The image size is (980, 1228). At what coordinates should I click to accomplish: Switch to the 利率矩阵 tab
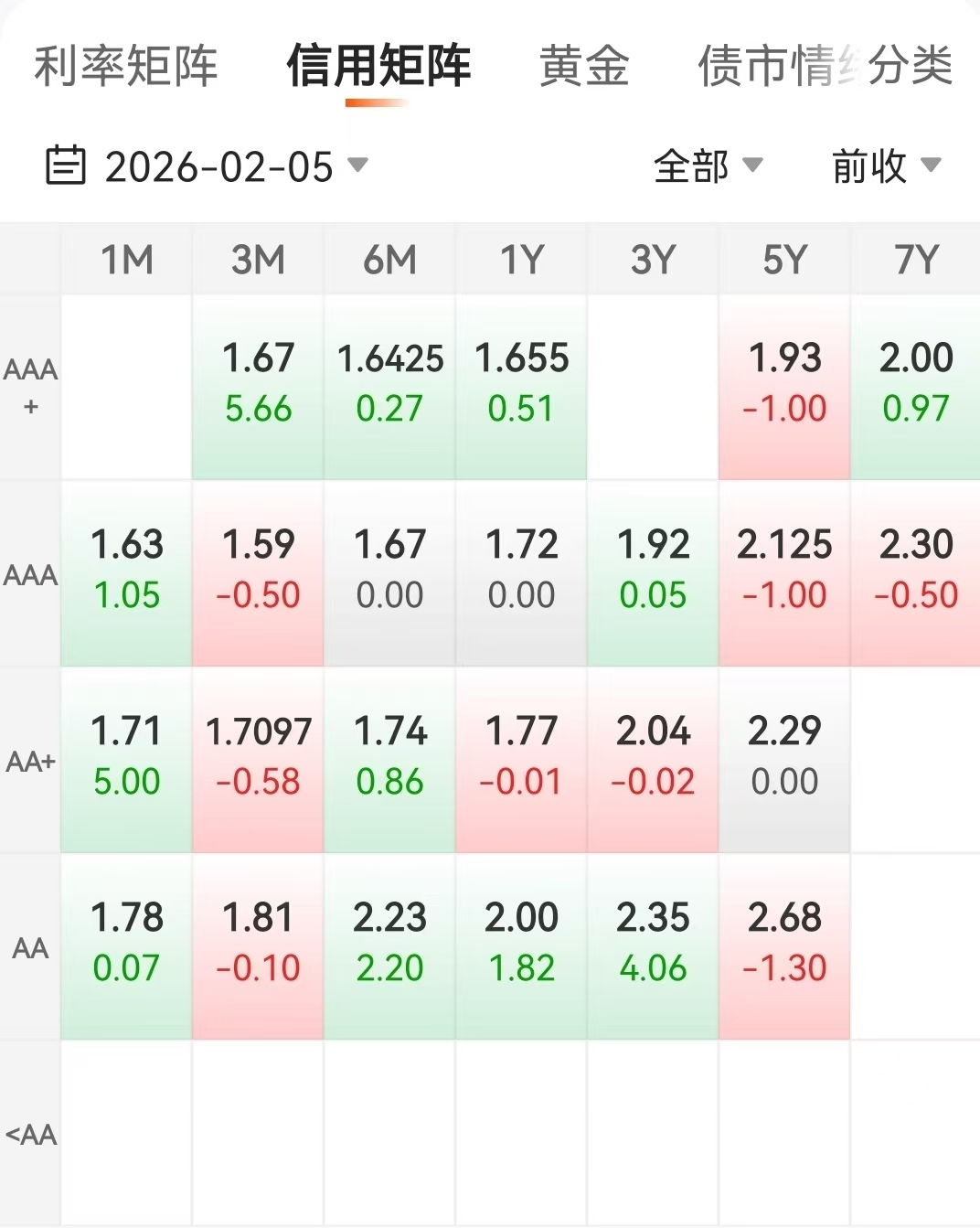125,66
